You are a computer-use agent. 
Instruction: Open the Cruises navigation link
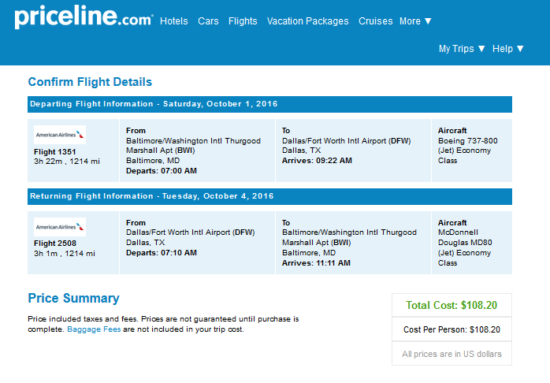(375, 21)
